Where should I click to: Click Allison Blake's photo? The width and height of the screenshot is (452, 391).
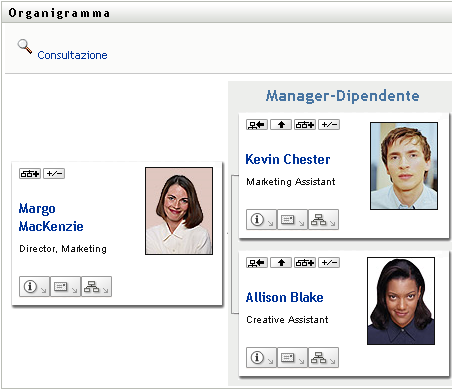(401, 301)
